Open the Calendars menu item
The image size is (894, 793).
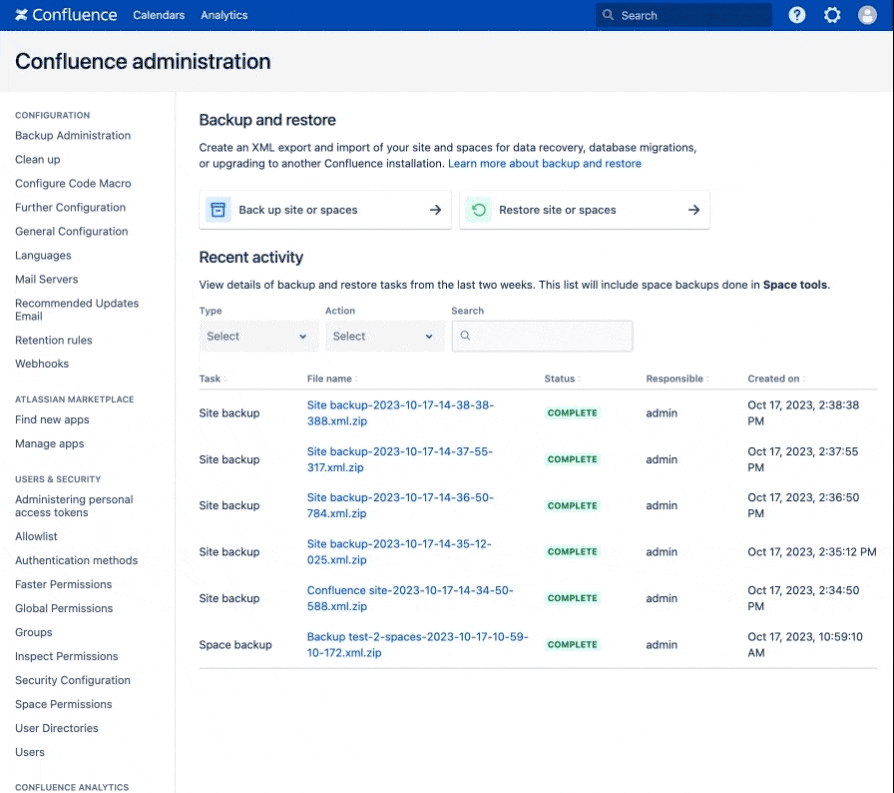point(159,15)
